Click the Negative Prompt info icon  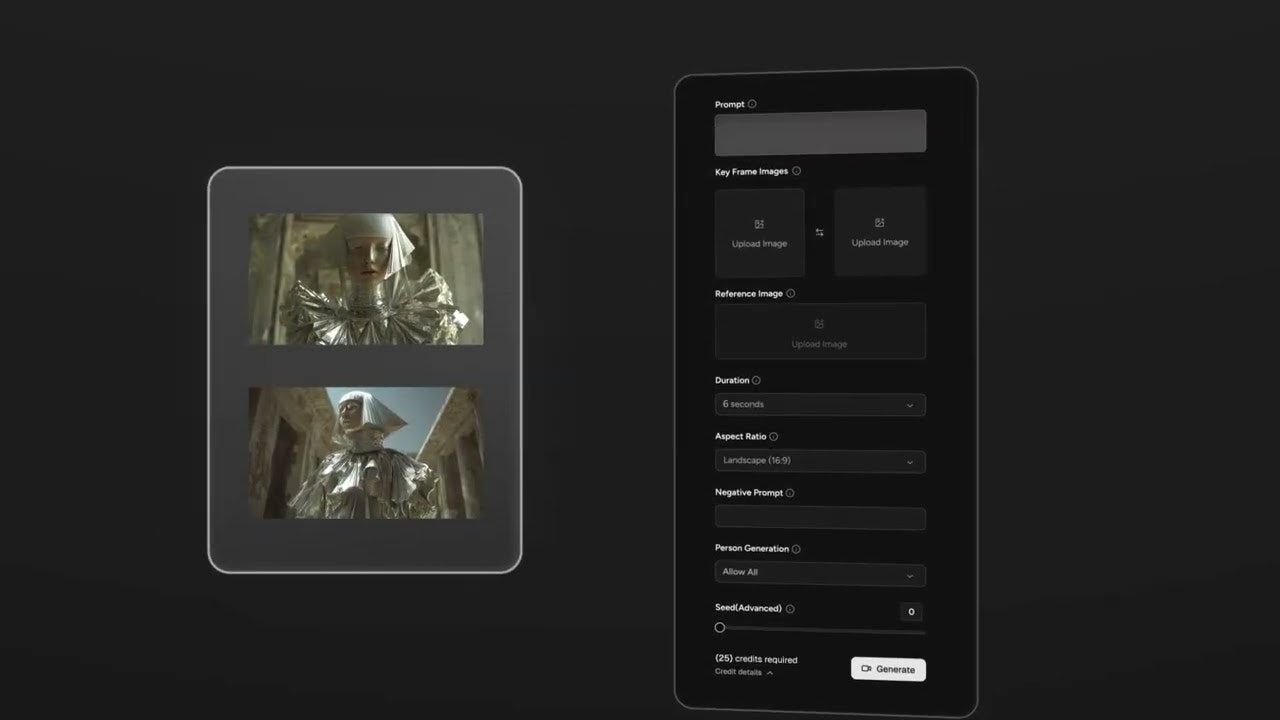tap(790, 493)
